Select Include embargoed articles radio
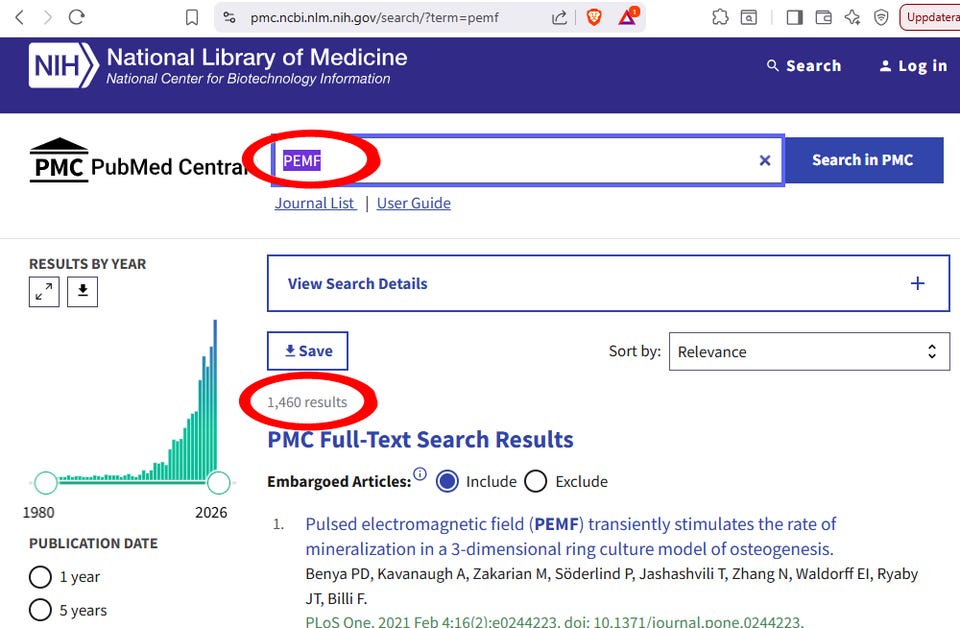 coord(447,481)
